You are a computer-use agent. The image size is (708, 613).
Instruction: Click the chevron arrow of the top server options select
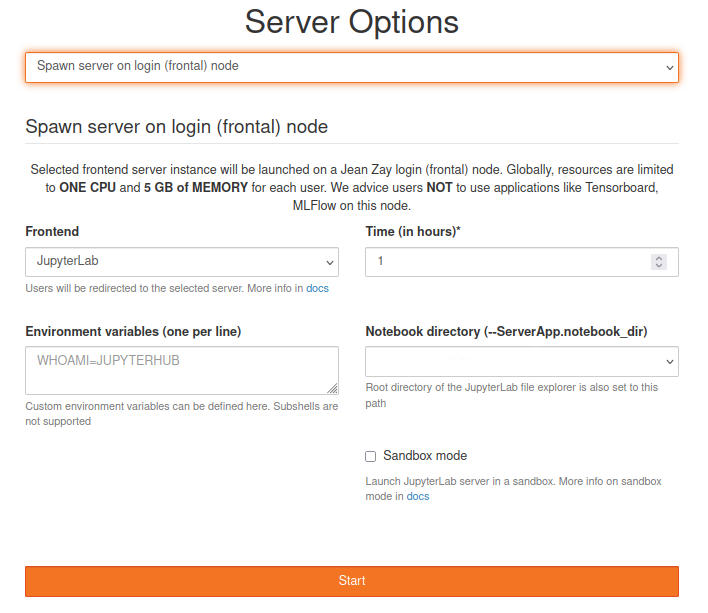click(x=669, y=67)
